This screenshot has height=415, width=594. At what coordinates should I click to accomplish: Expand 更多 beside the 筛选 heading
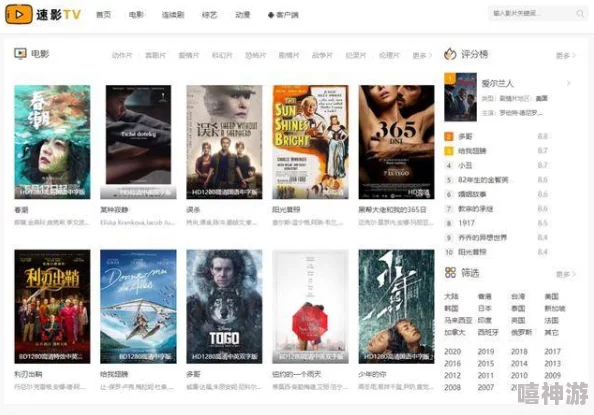point(566,274)
